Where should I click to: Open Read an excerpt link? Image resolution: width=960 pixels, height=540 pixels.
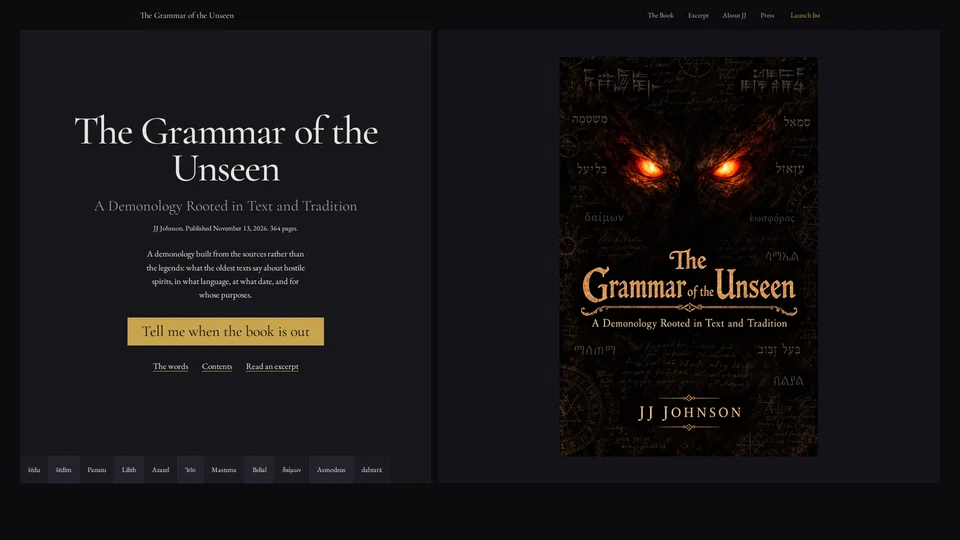point(272,366)
